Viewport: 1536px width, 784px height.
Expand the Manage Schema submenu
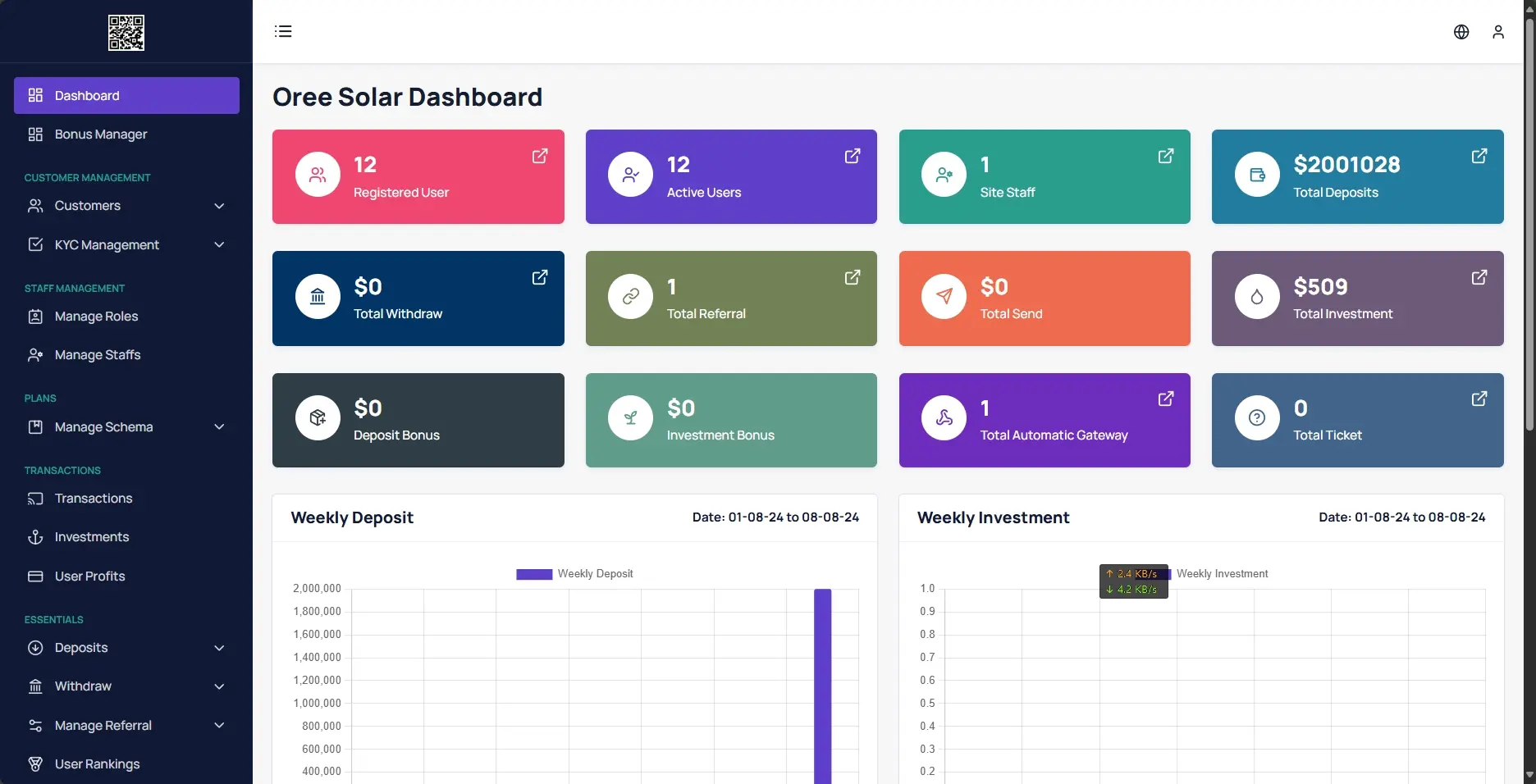pos(219,427)
